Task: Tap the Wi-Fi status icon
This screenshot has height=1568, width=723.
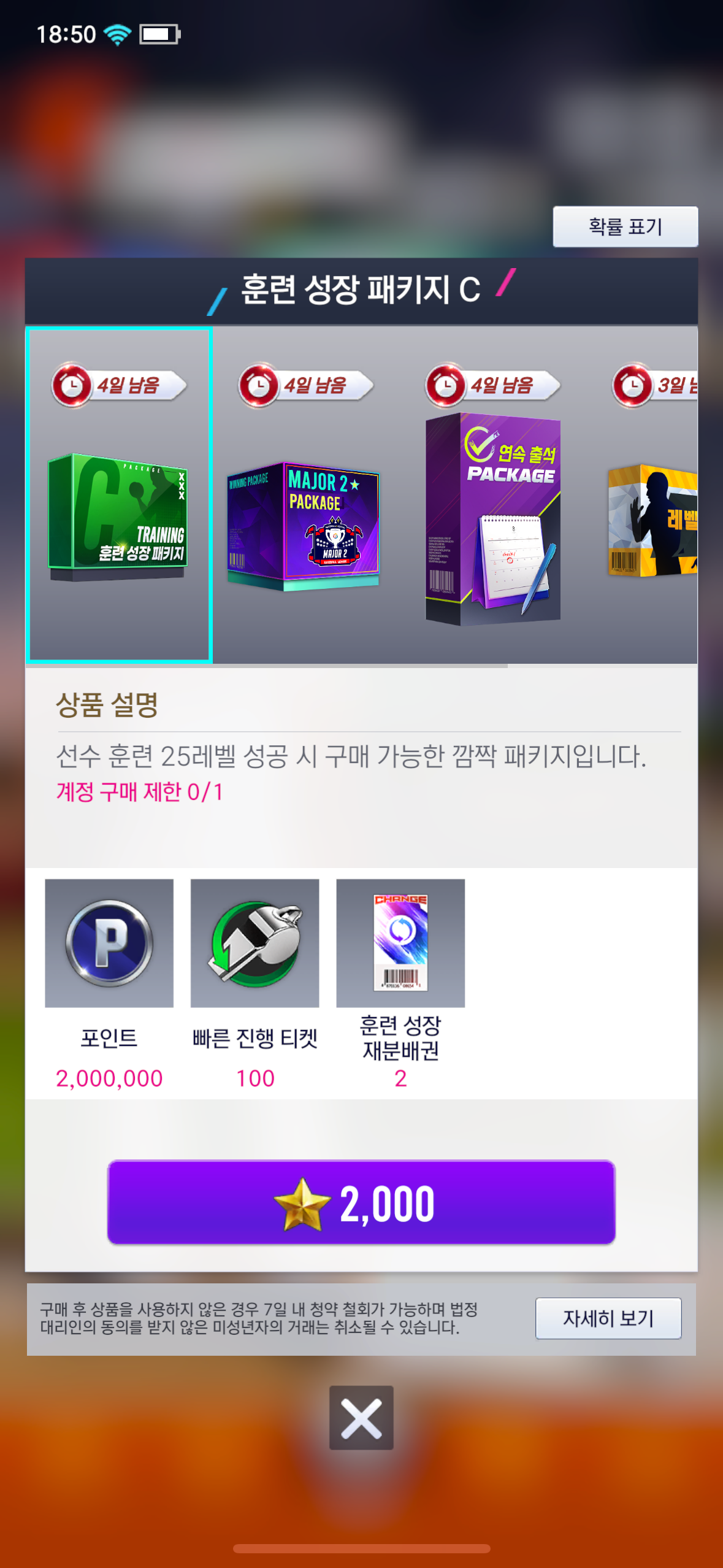Action: 118,34
